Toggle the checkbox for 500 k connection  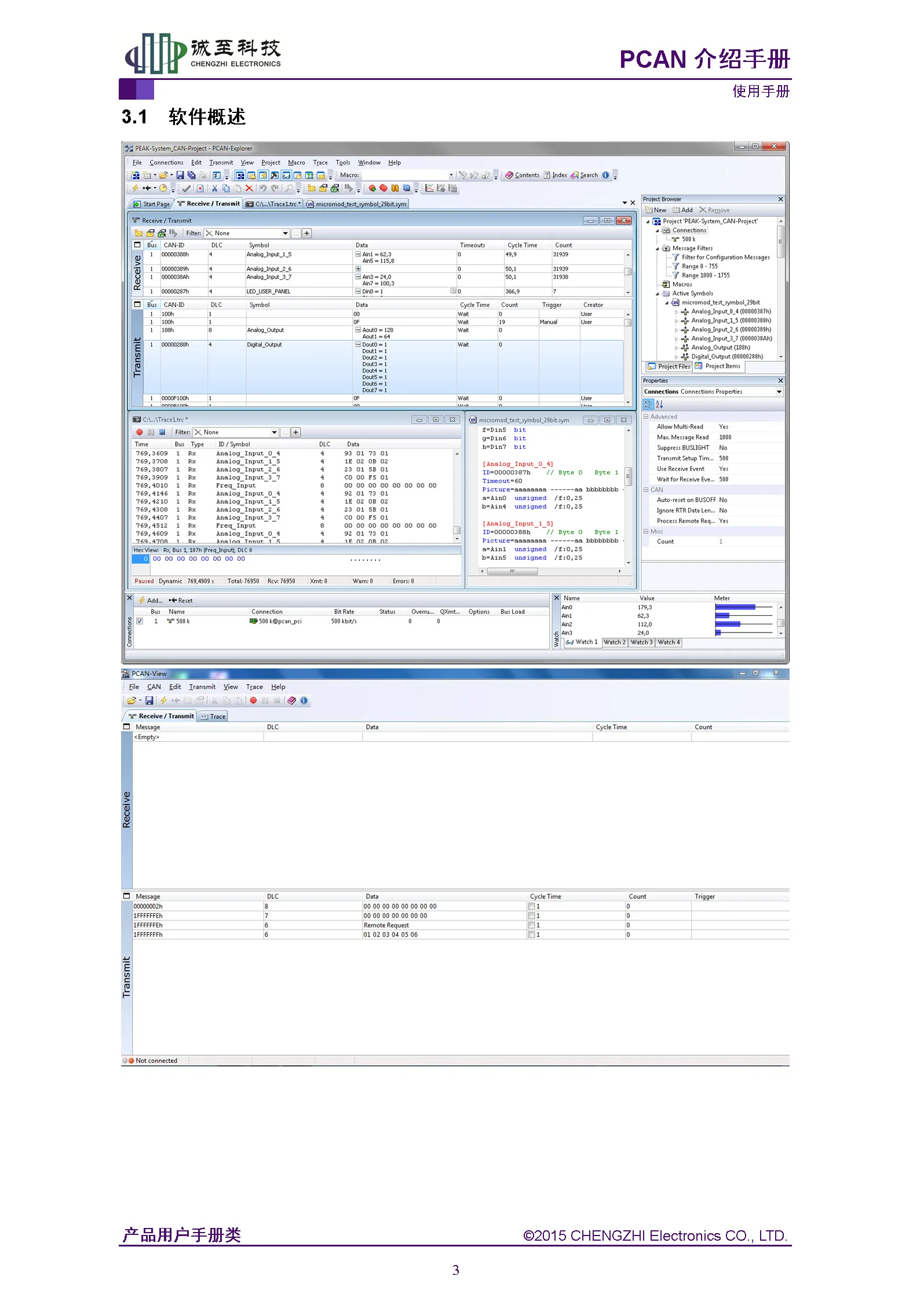point(140,621)
